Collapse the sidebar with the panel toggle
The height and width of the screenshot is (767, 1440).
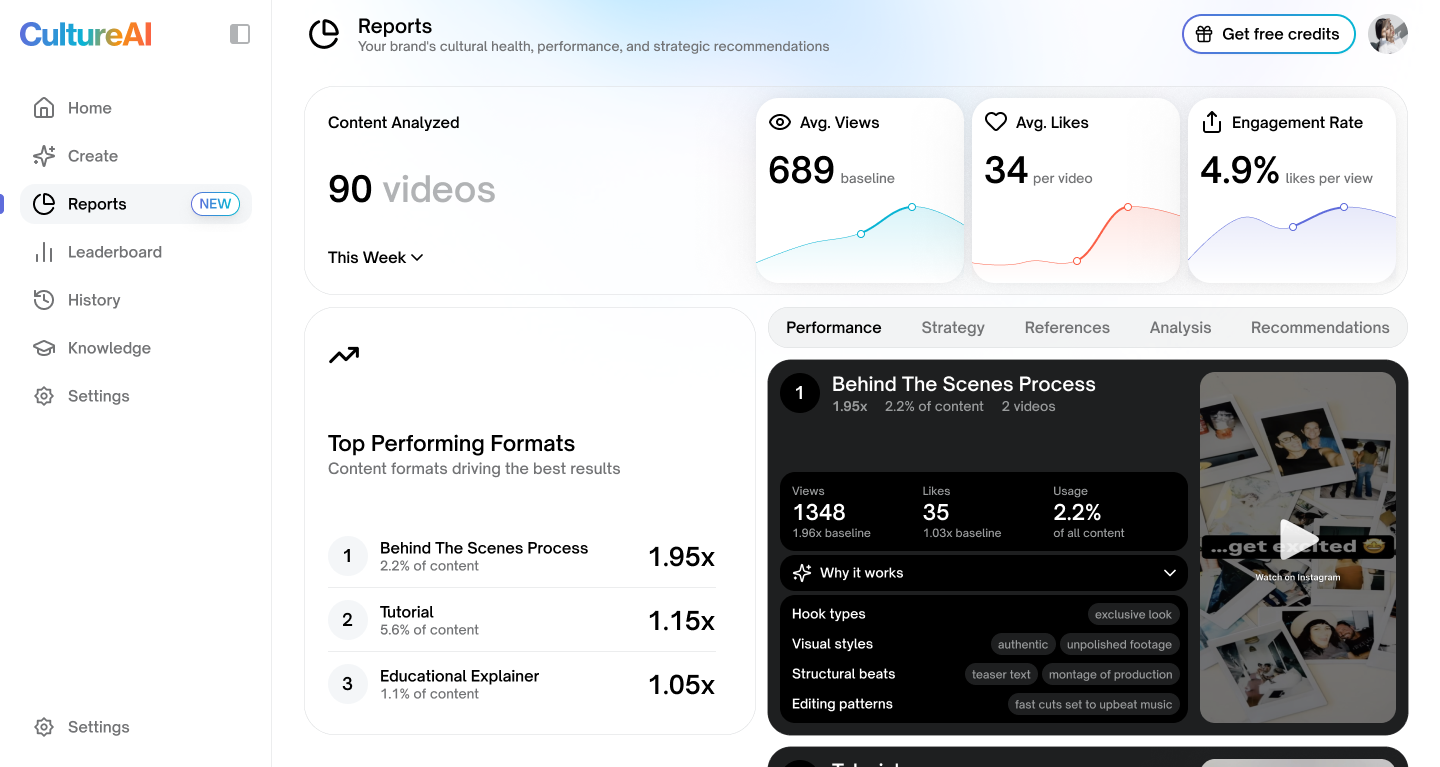tap(239, 33)
